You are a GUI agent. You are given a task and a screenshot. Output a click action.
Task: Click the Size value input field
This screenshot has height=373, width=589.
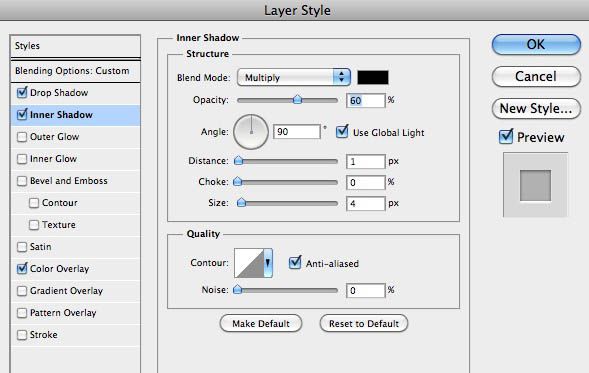365,204
